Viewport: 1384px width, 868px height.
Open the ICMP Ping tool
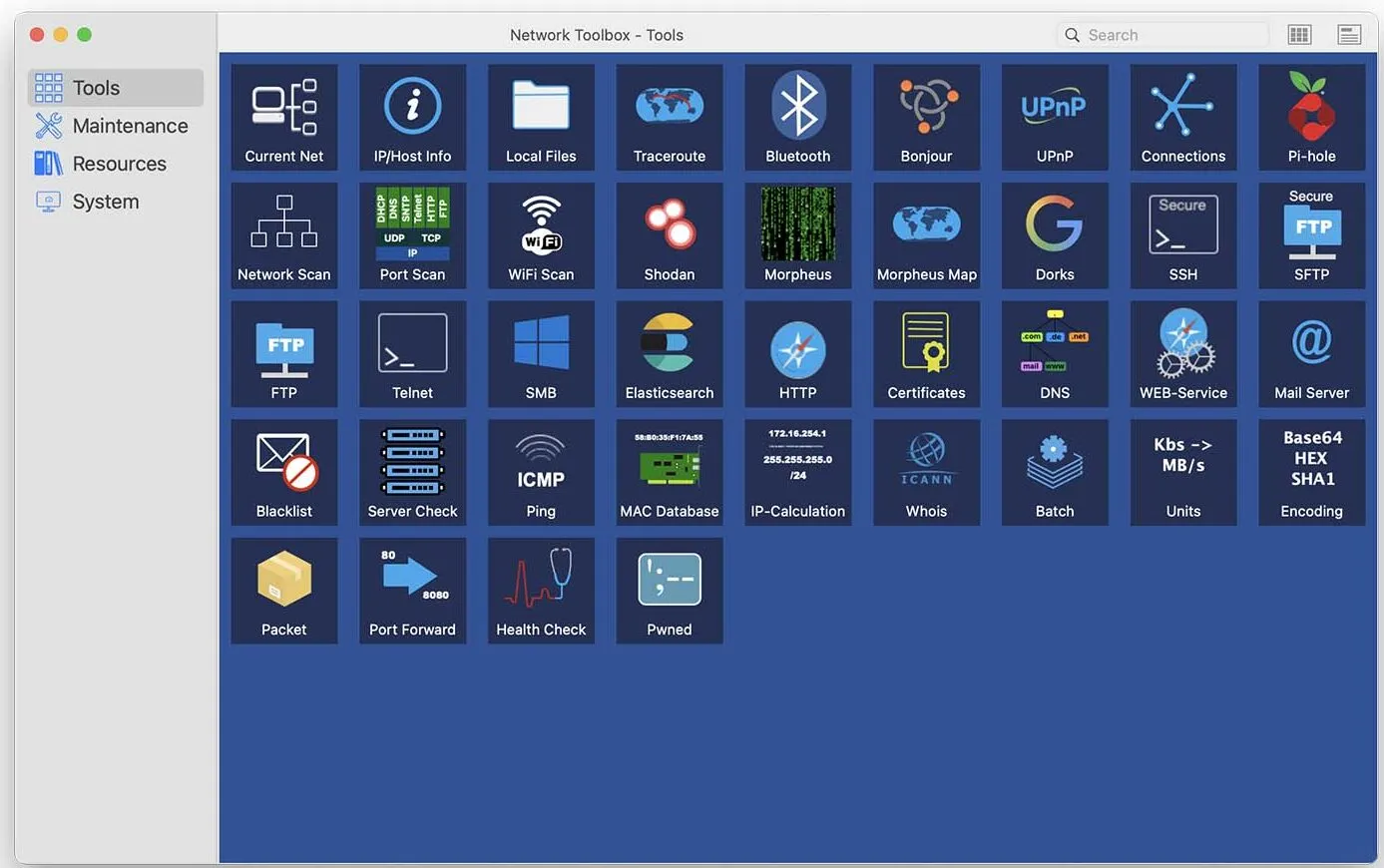pos(541,471)
